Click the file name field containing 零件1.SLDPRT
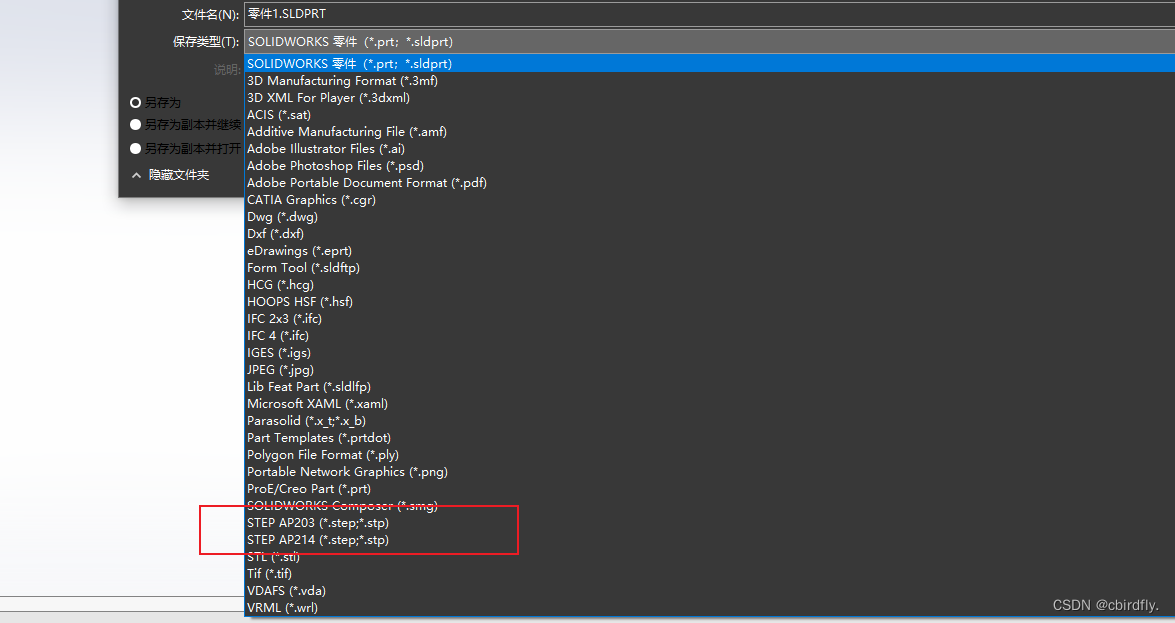 click(x=709, y=14)
